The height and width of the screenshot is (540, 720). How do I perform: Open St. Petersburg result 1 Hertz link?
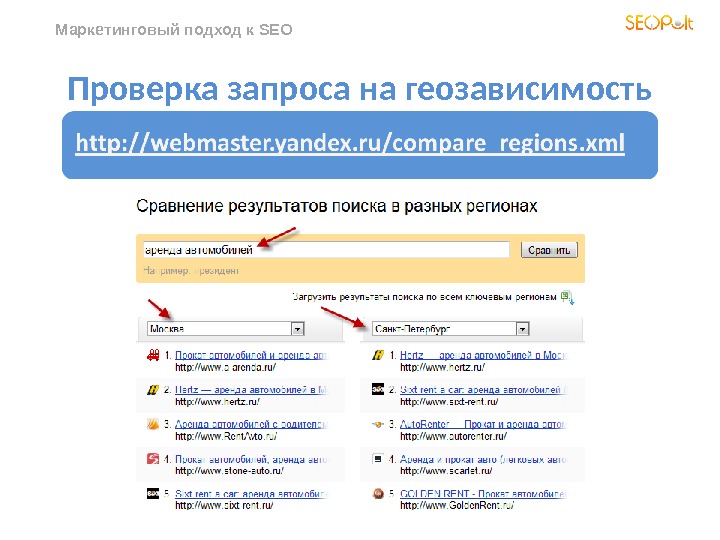click(483, 355)
